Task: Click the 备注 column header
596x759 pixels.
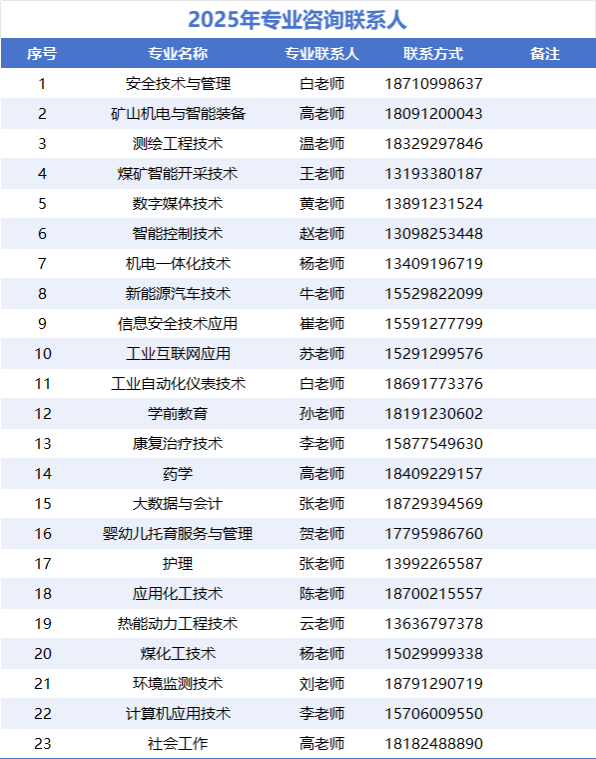Action: 545,53
